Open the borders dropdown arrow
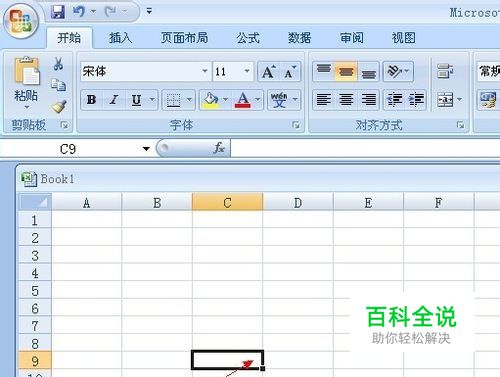This screenshot has width=500, height=377. [189, 99]
